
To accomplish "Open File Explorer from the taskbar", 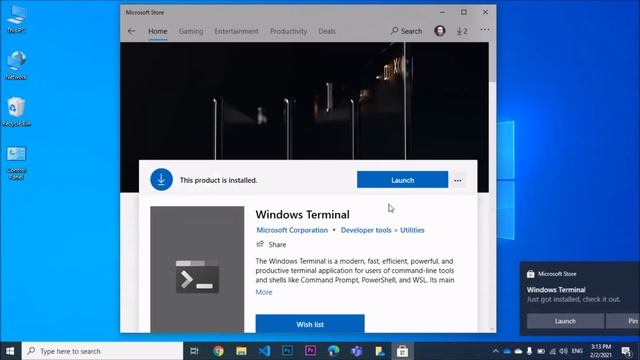I will pos(241,351).
